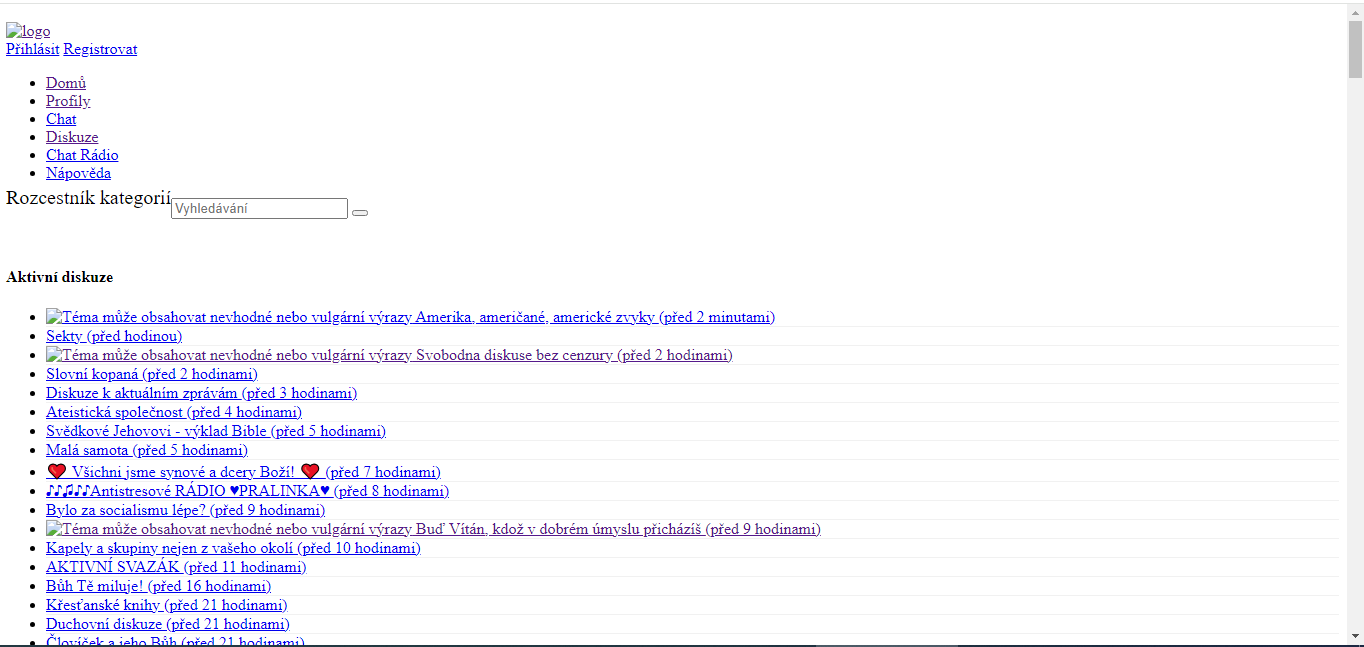Viewport: 1364px width, 647px height.
Task: Open Bůh Tě miluje! discussion
Action: click(x=158, y=586)
